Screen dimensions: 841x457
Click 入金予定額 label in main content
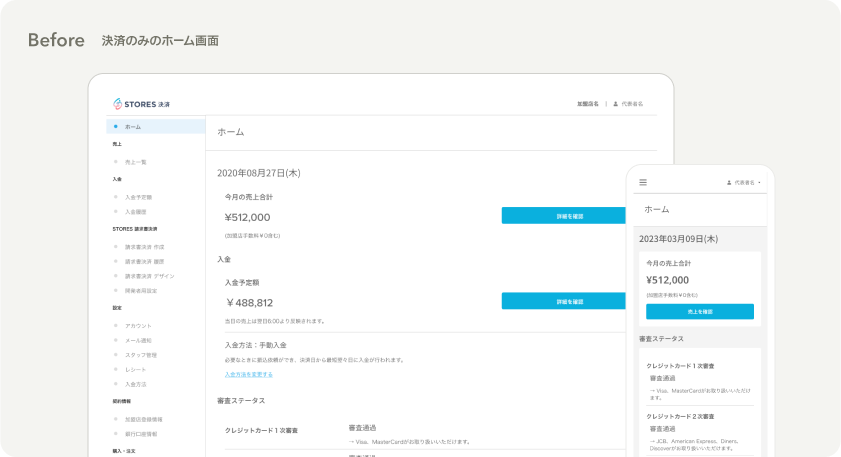pos(242,283)
